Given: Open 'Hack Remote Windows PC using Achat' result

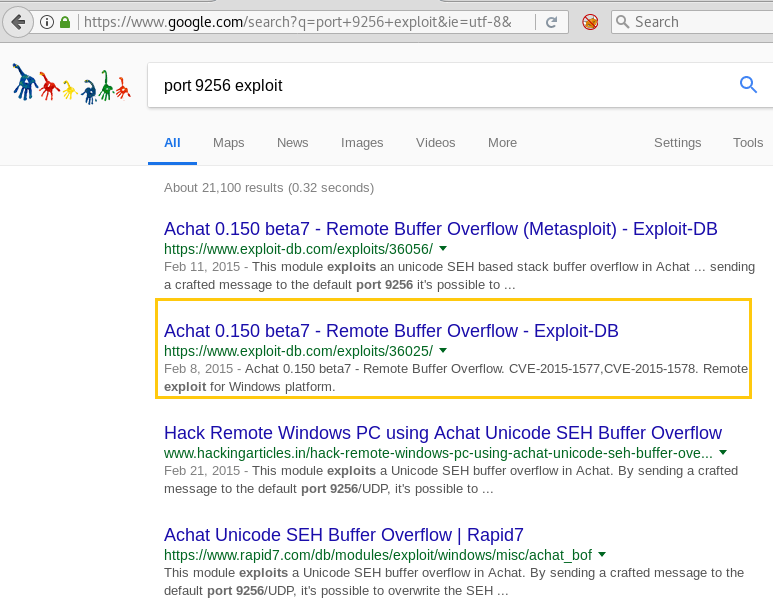Looking at the screenshot, I should [x=443, y=433].
